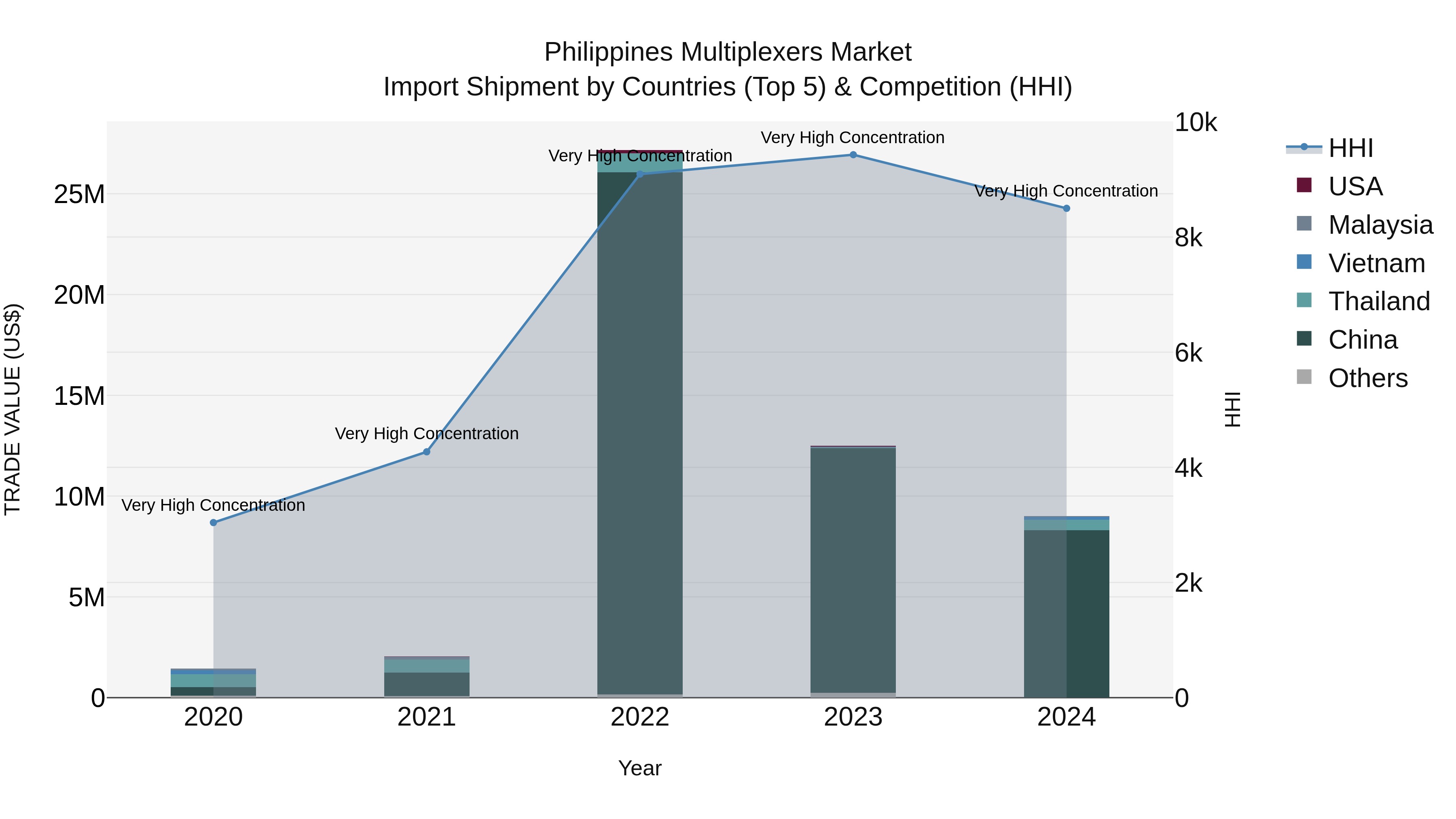This screenshot has height=819, width=1456.
Task: Click the Vietnam blue color swatch
Action: click(1304, 262)
